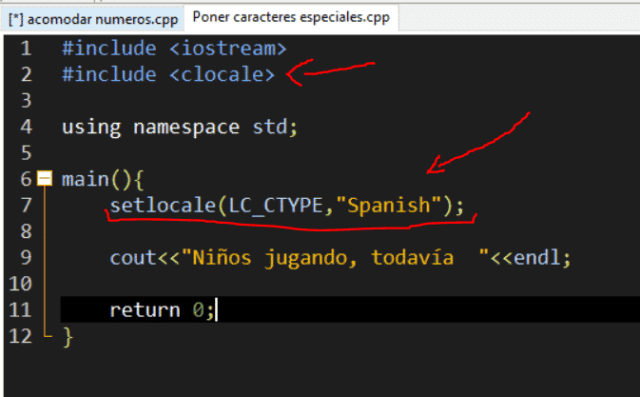The width and height of the screenshot is (640, 397).
Task: Switch to the acomodar numeros.cpp tab
Action: click(x=93, y=19)
